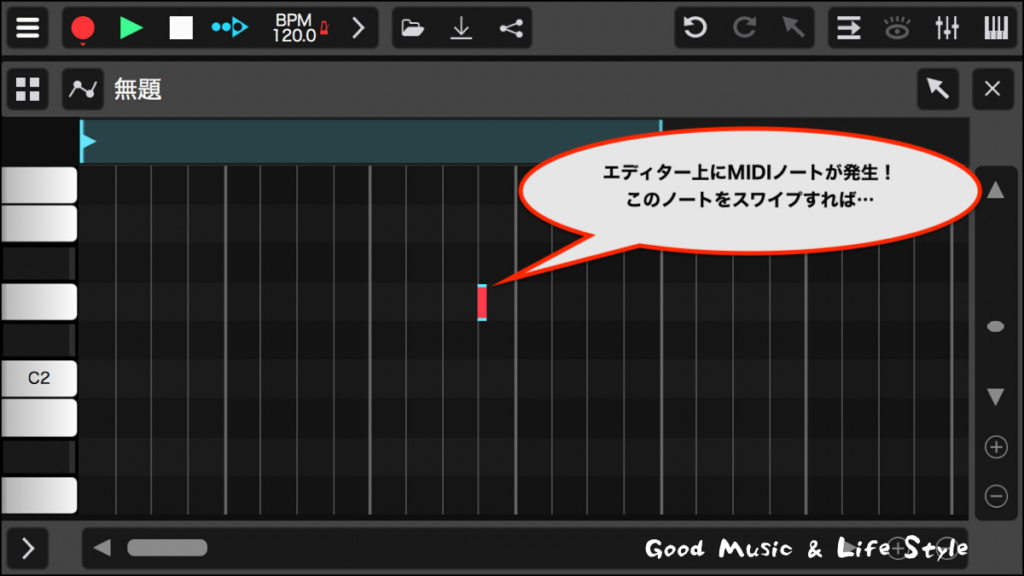This screenshot has width=1024, height=576.
Task: Open the share icon
Action: click(511, 28)
